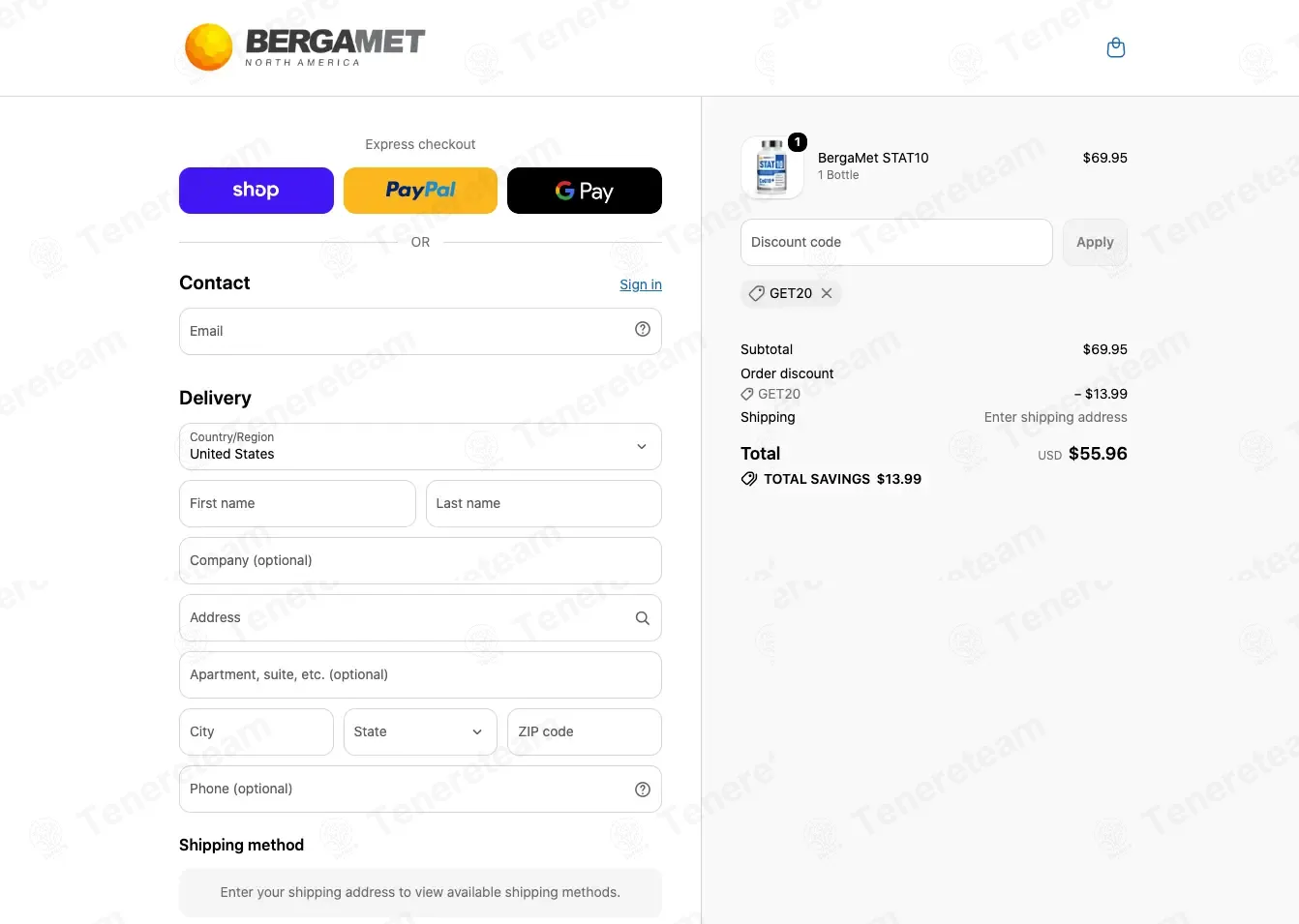1299x924 pixels.
Task: Open the shopping bag cart icon
Action: point(1116,47)
